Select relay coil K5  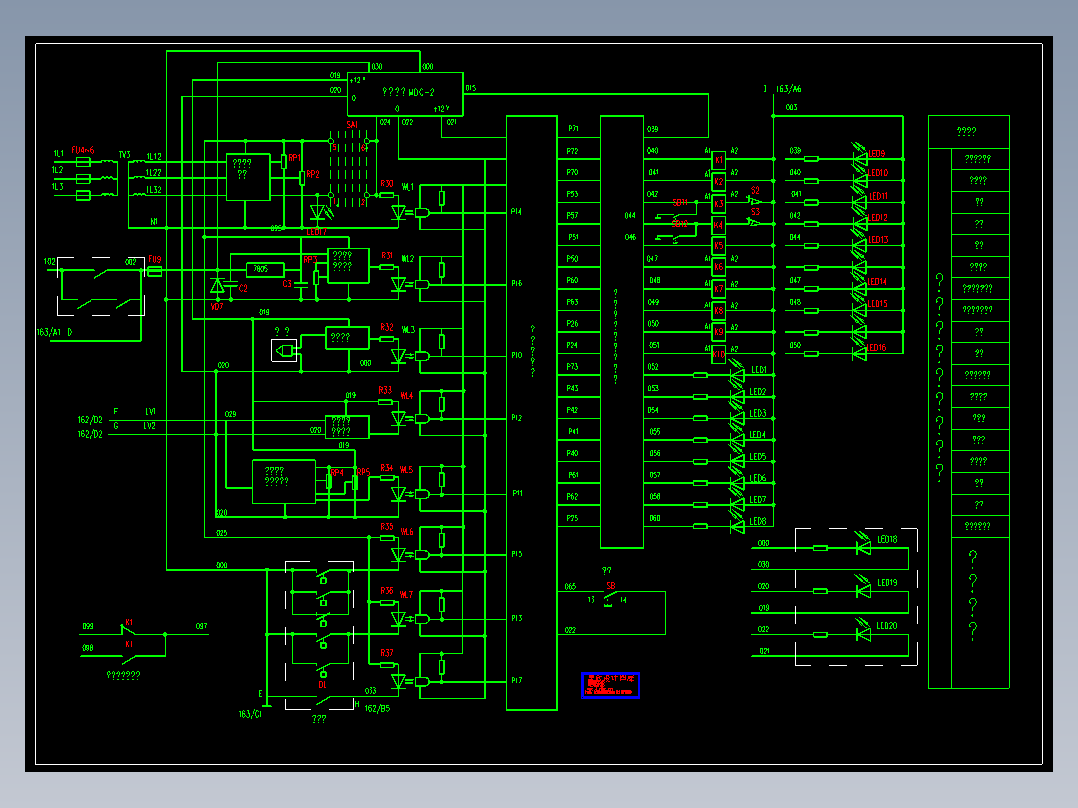tap(718, 245)
